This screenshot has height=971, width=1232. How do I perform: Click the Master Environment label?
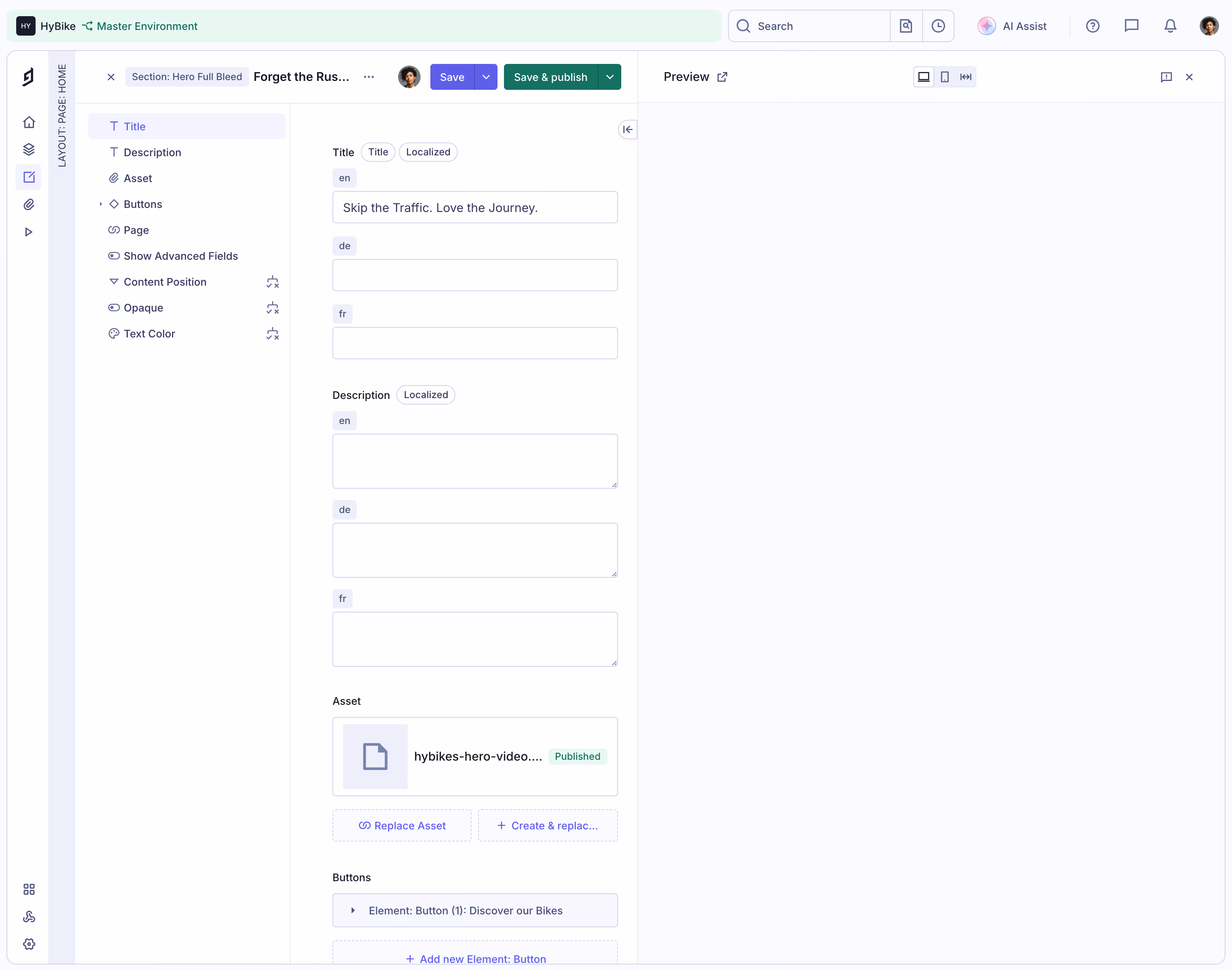[146, 26]
